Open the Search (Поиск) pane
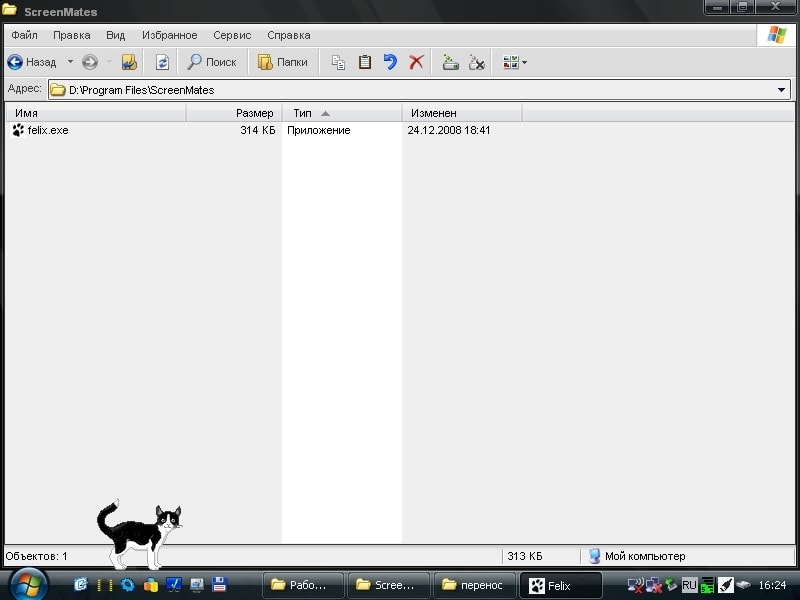Screen dimensions: 800x600 coord(212,62)
